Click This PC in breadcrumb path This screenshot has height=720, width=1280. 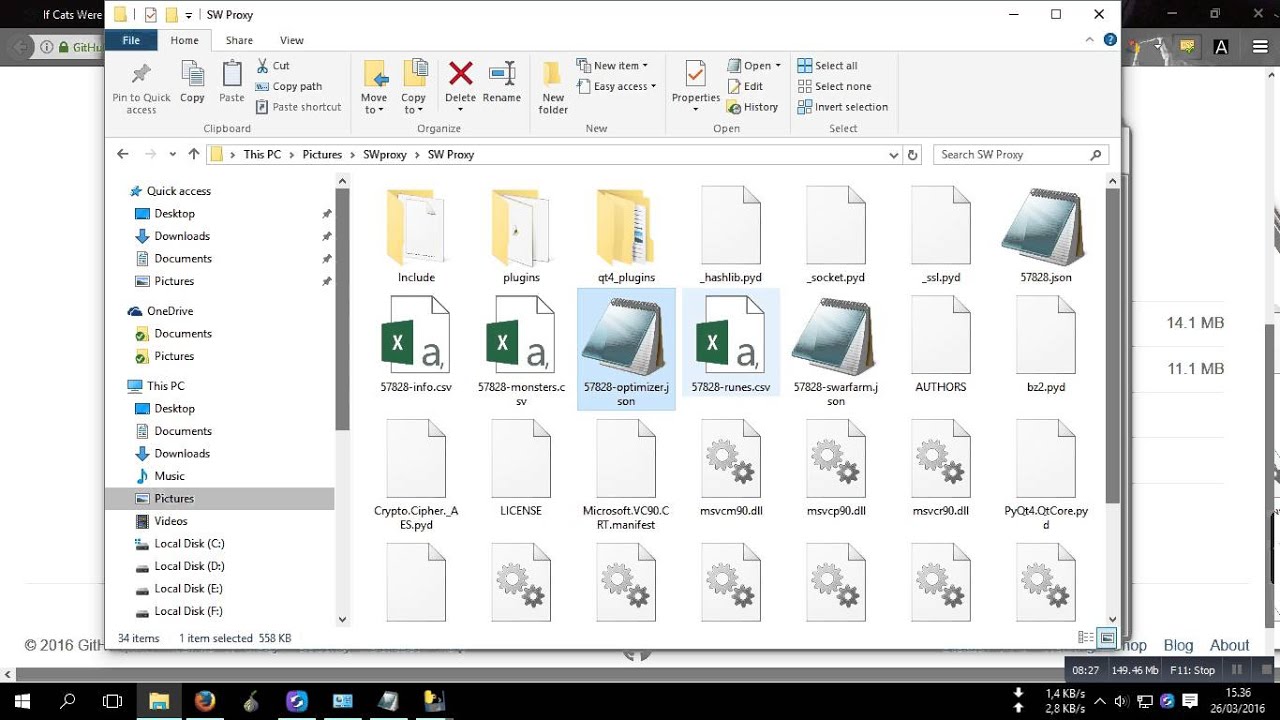262,155
